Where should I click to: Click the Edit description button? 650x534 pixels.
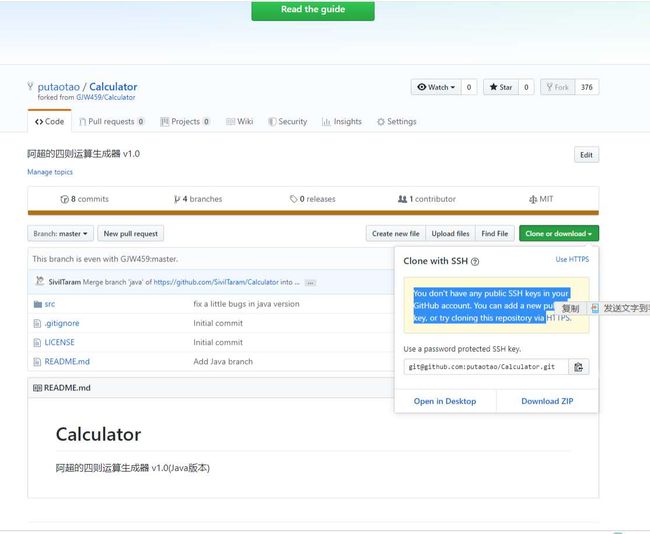pyautogui.click(x=586, y=155)
